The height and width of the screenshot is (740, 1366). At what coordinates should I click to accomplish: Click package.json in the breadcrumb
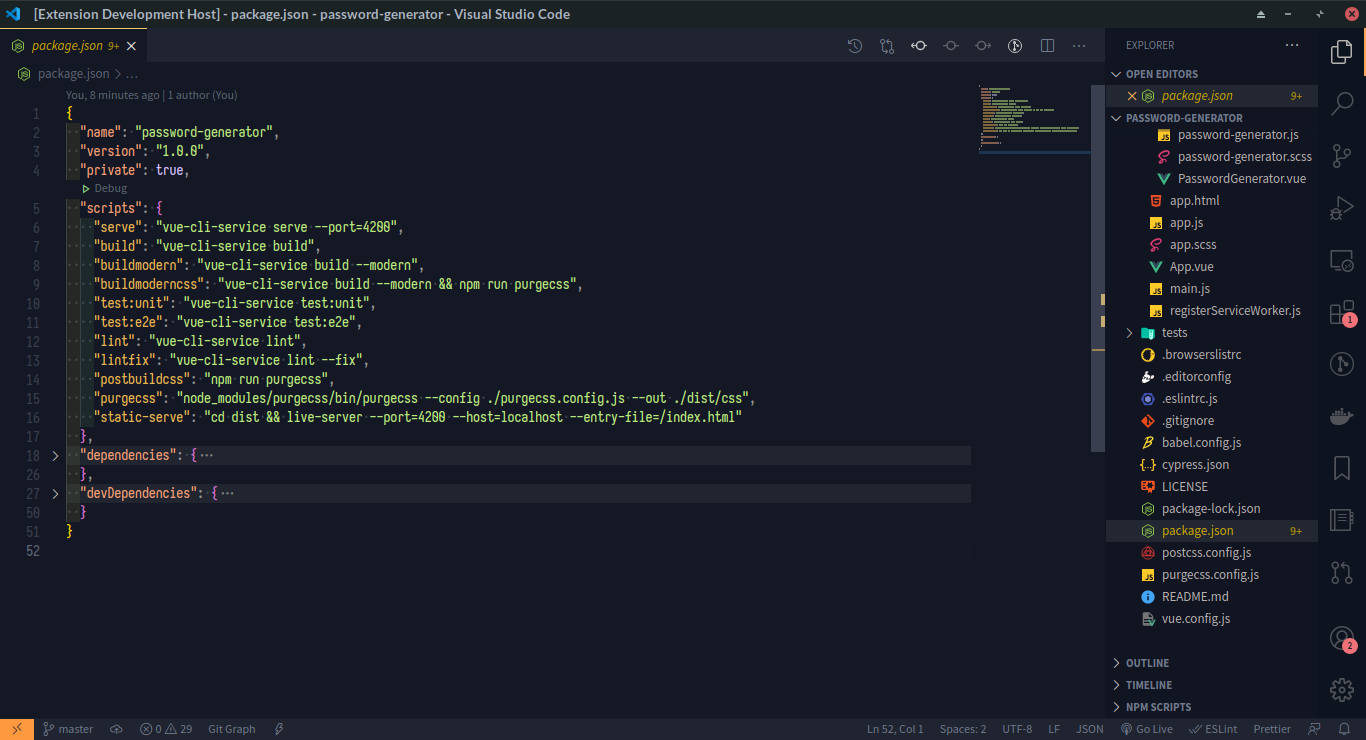click(x=73, y=74)
